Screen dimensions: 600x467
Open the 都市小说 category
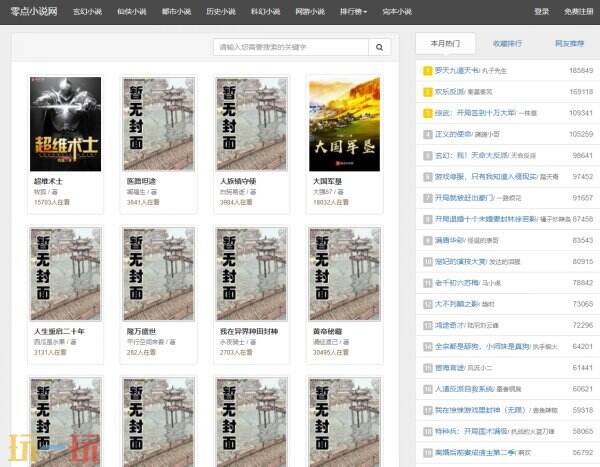(x=176, y=12)
